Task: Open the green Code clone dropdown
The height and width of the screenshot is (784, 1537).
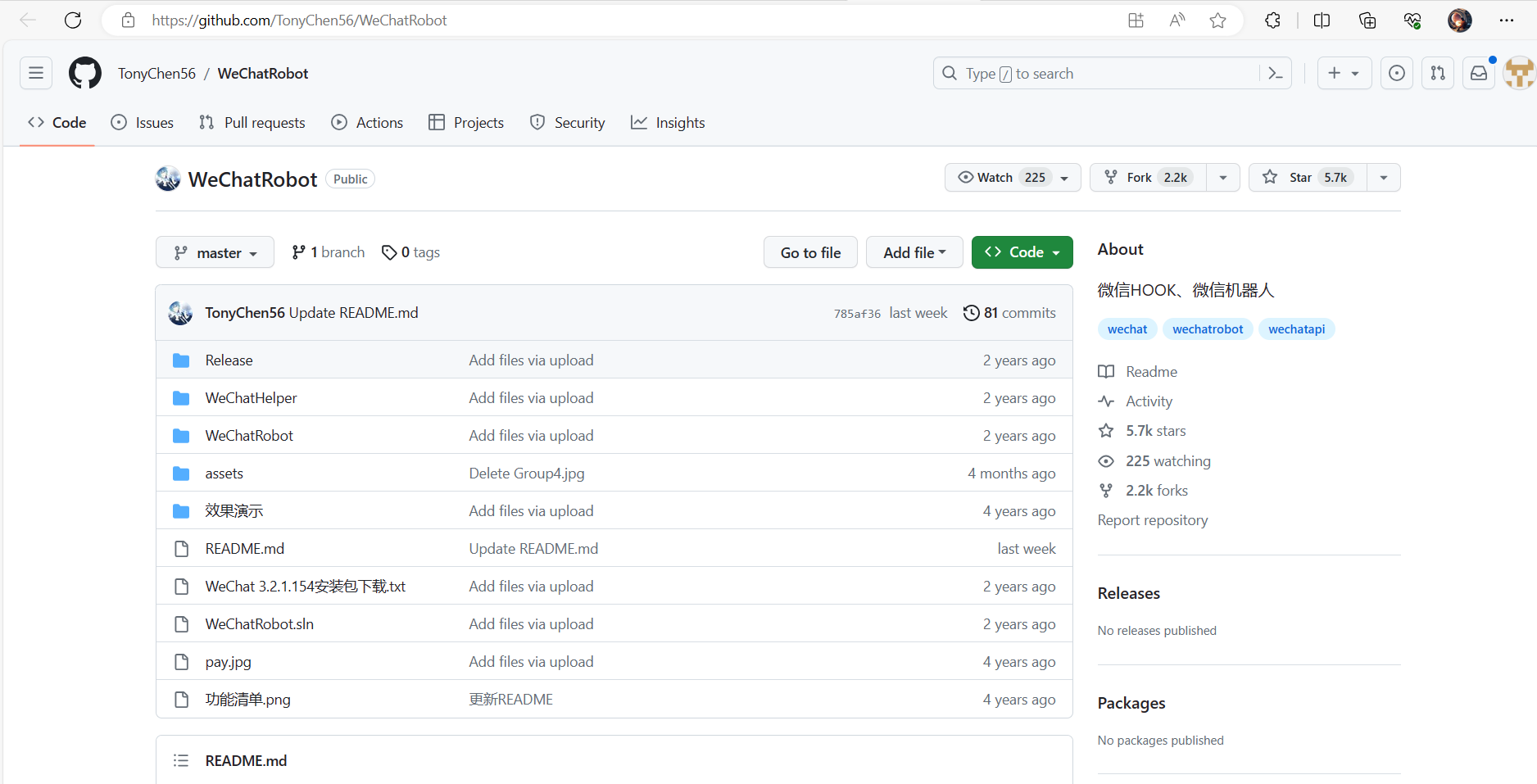Action: (1022, 252)
